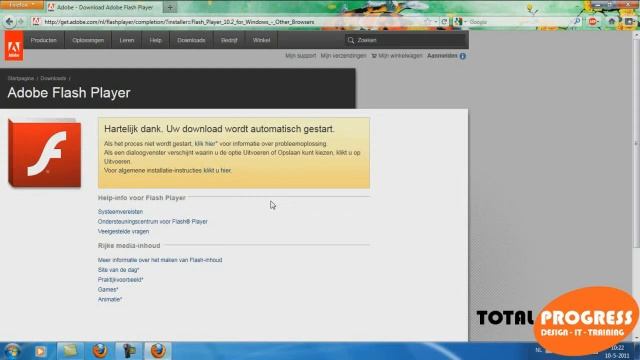Open the Producten menu
The image size is (640, 360).
click(44, 40)
